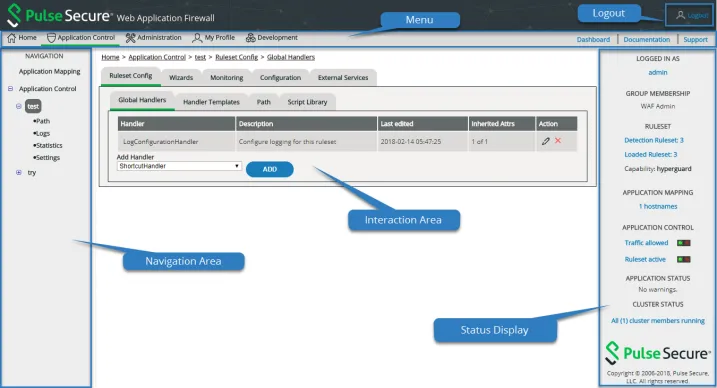Open the Documentation link
Screen dimensions: 717x388
click(x=647, y=40)
